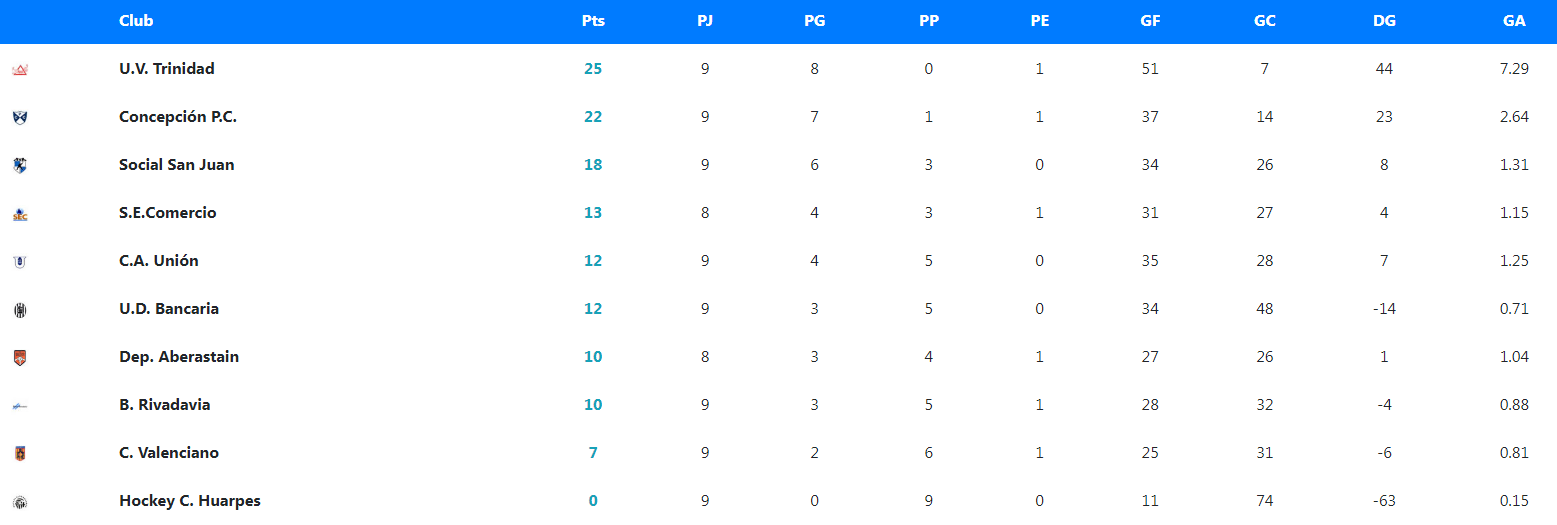Select the Hockey C. Huarpes team name

coord(189,501)
